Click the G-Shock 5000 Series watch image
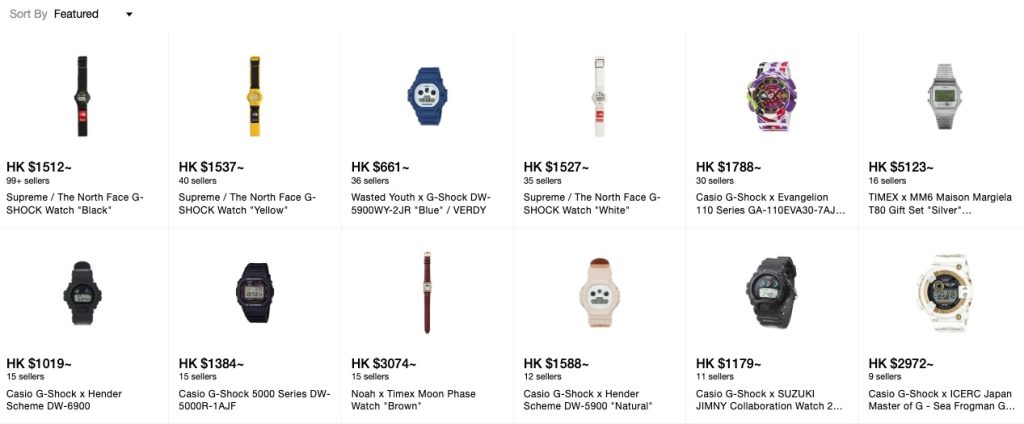 [x=255, y=292]
